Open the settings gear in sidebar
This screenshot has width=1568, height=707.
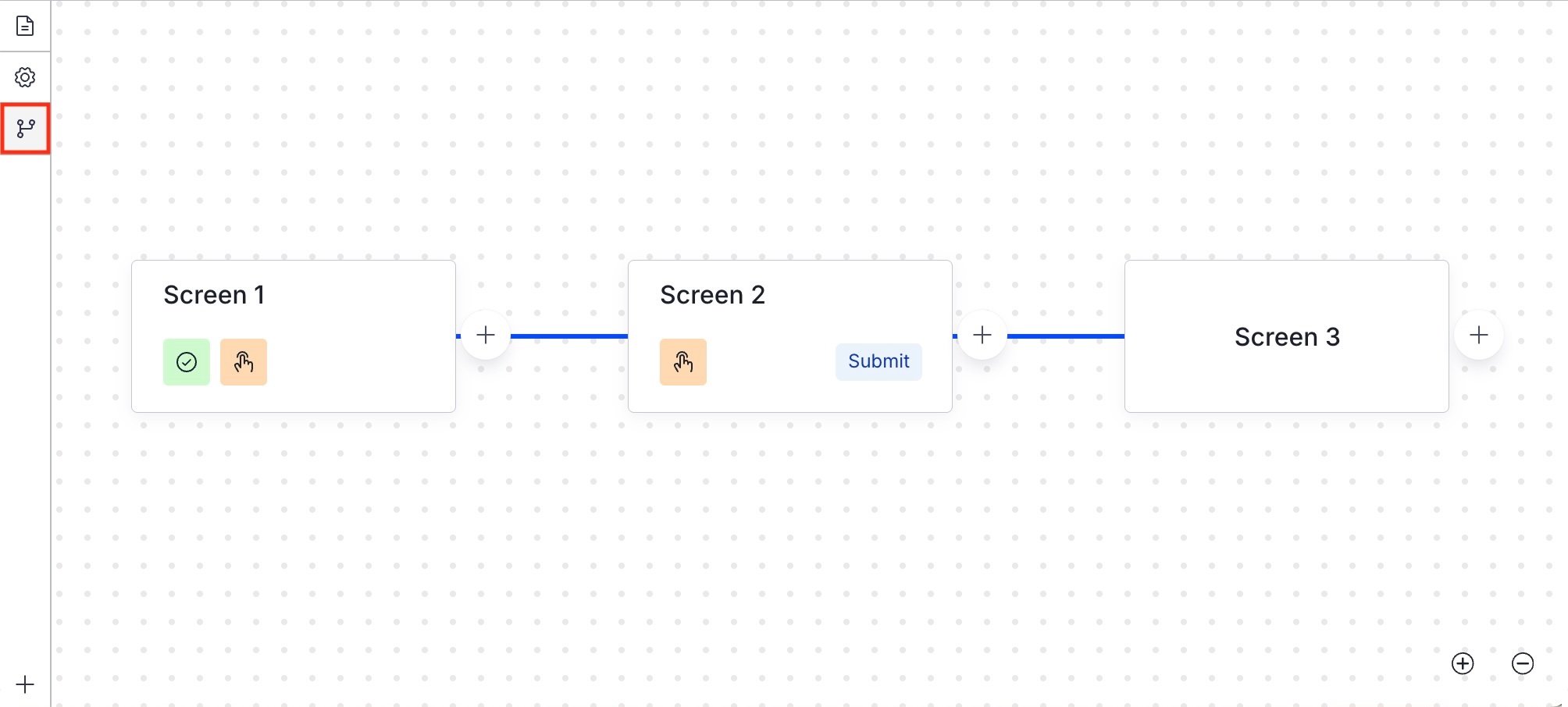pos(25,77)
